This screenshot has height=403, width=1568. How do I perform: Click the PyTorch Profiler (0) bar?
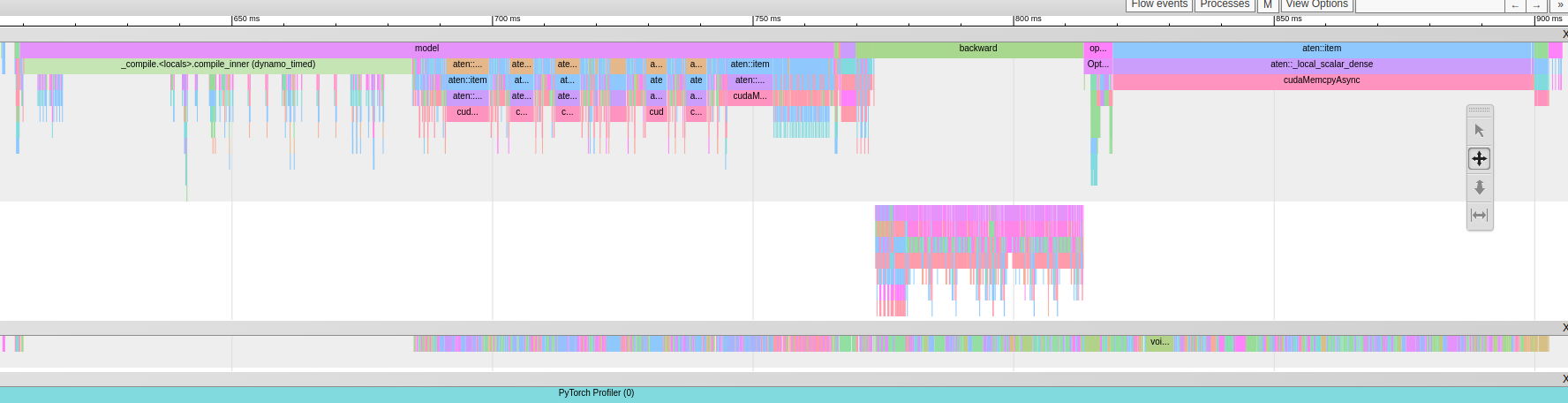coord(596,393)
